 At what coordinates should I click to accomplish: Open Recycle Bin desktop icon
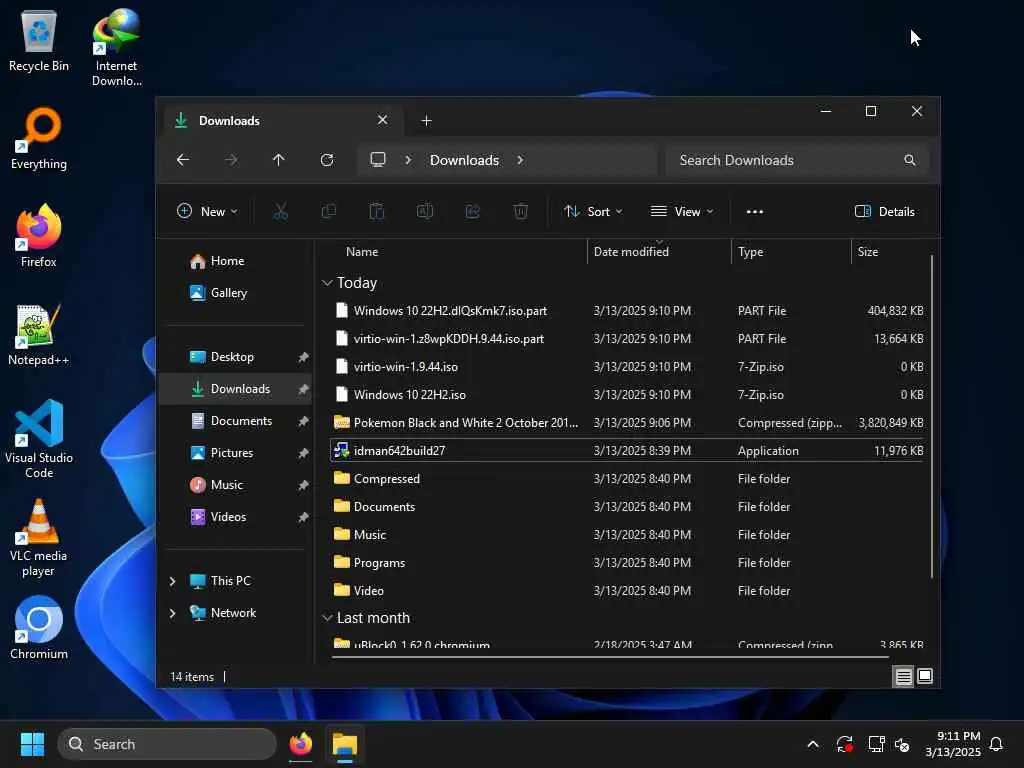click(x=39, y=42)
